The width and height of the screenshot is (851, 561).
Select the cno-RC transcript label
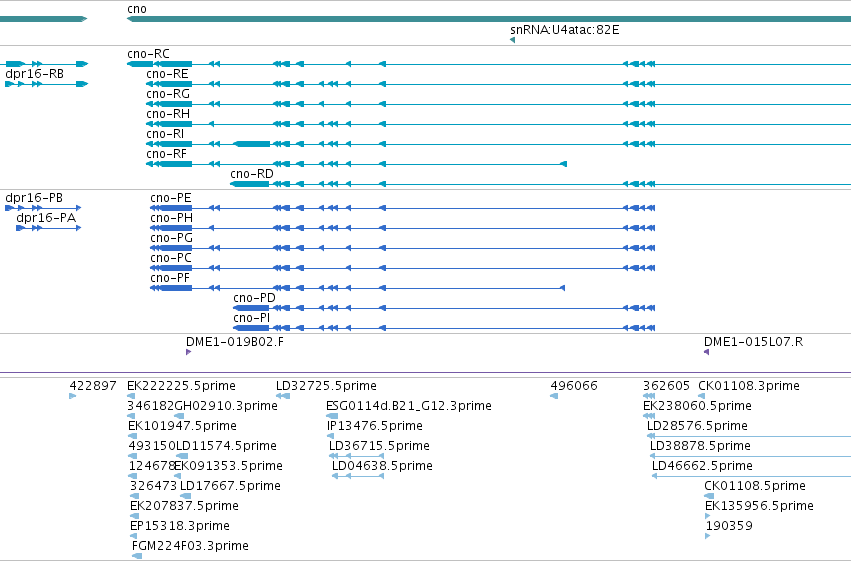[148, 54]
